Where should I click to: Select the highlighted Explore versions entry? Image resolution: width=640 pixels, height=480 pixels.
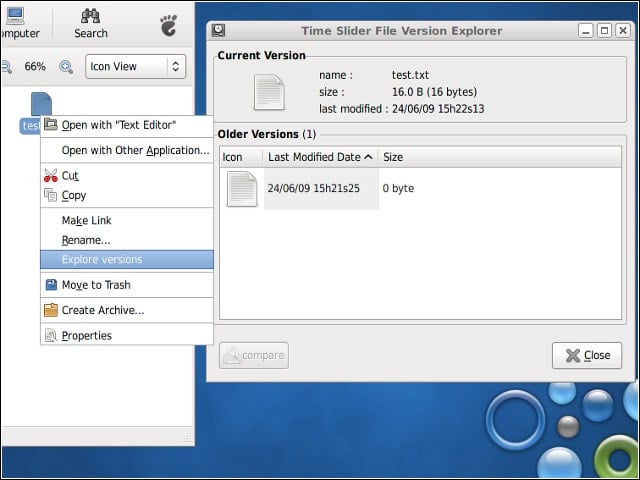pyautogui.click(x=127, y=260)
